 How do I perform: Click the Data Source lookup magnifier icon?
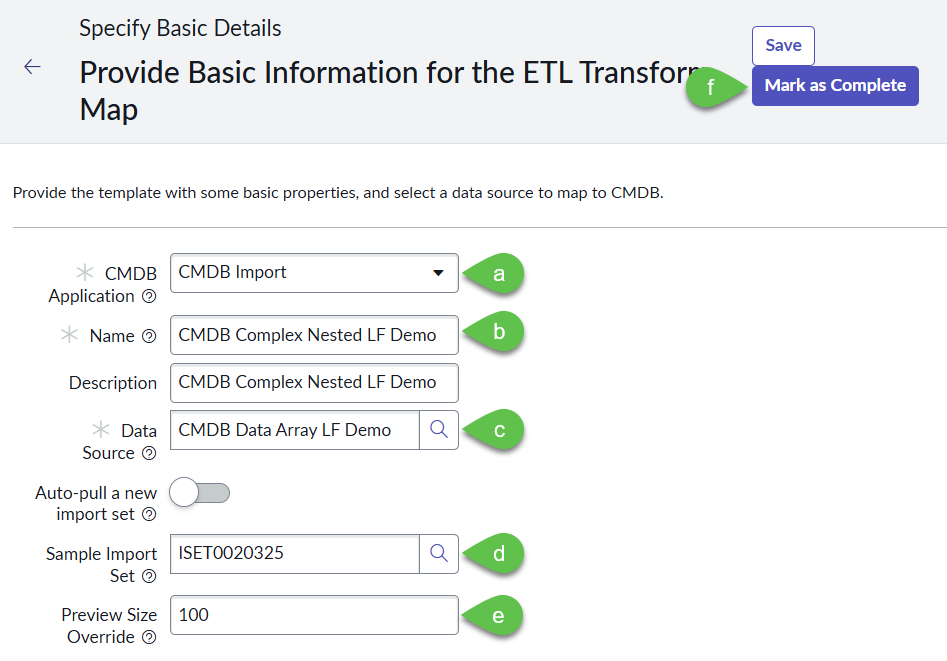439,429
